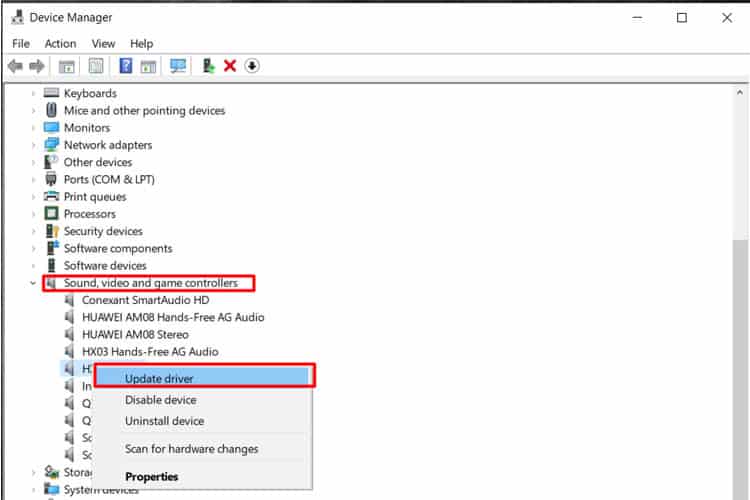Select HUAWEI AM08 Hands-Free AG Audio
The image size is (750, 500).
pyautogui.click(x=173, y=317)
